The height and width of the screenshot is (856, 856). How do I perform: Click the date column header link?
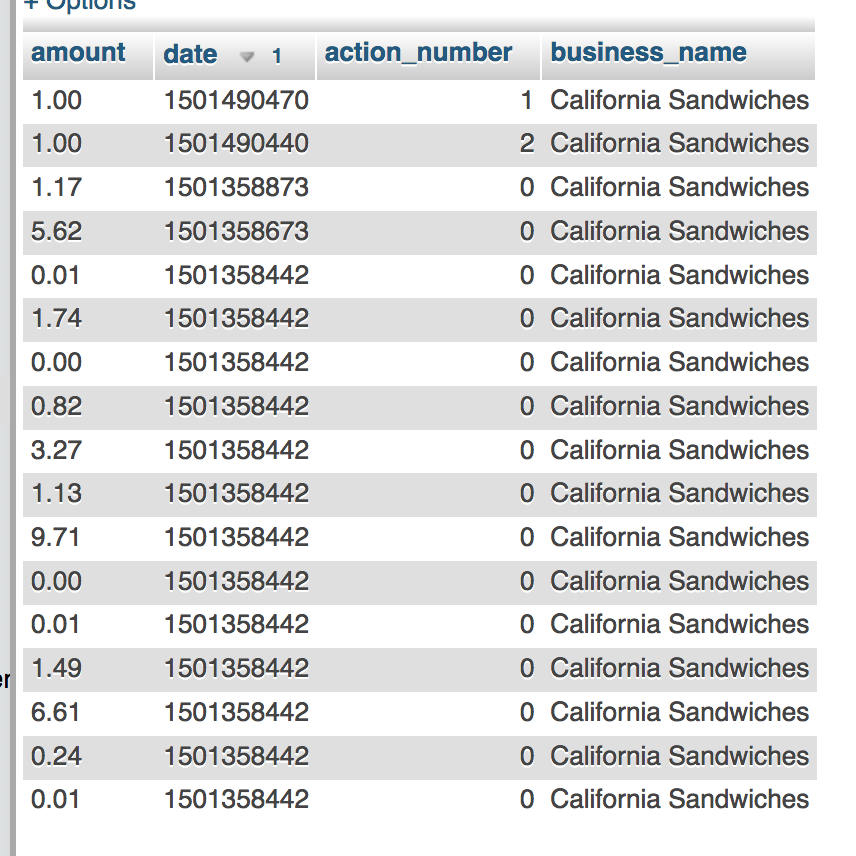(x=191, y=54)
